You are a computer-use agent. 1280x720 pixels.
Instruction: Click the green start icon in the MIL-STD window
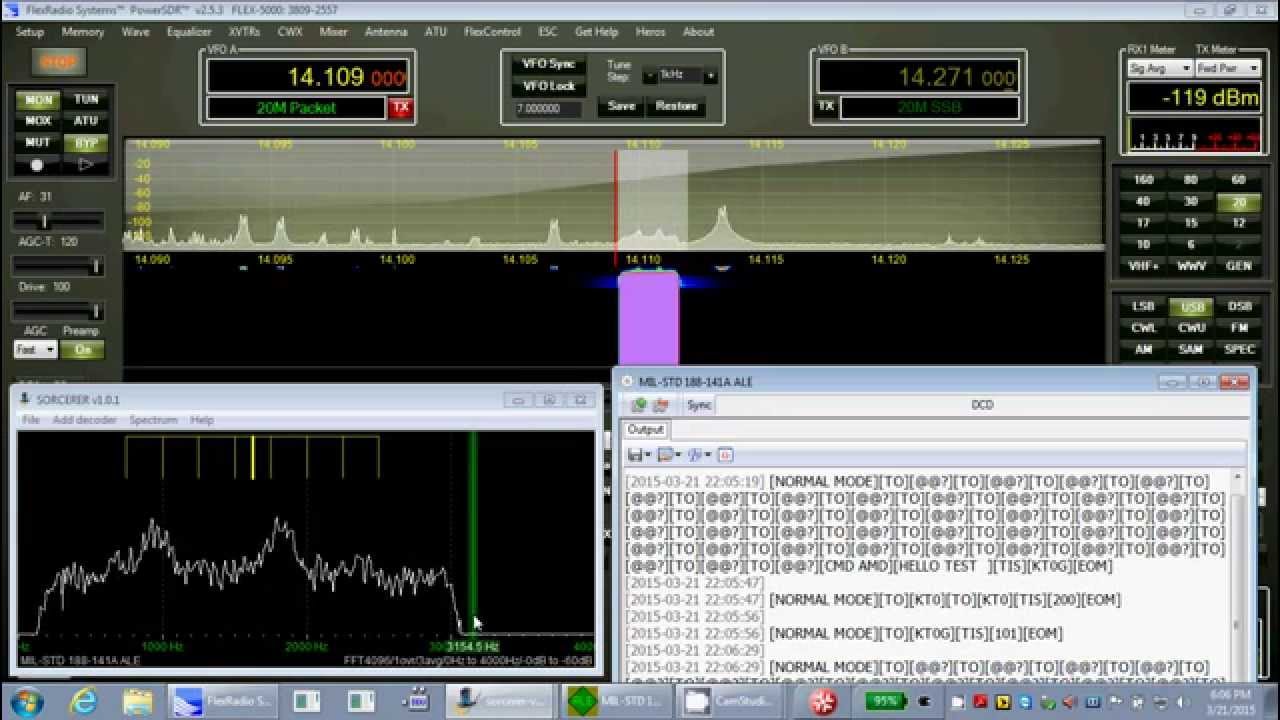(638, 405)
